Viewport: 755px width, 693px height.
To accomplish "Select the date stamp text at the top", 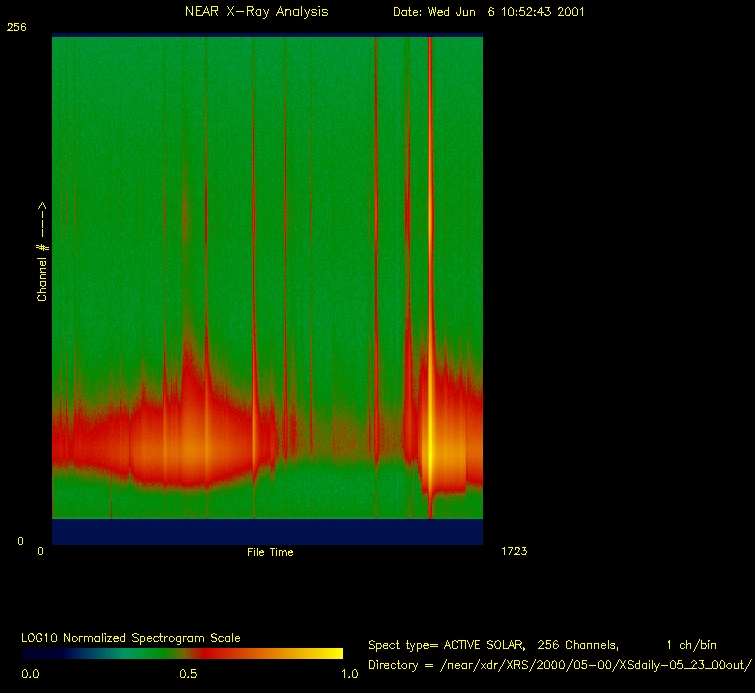I will point(488,12).
